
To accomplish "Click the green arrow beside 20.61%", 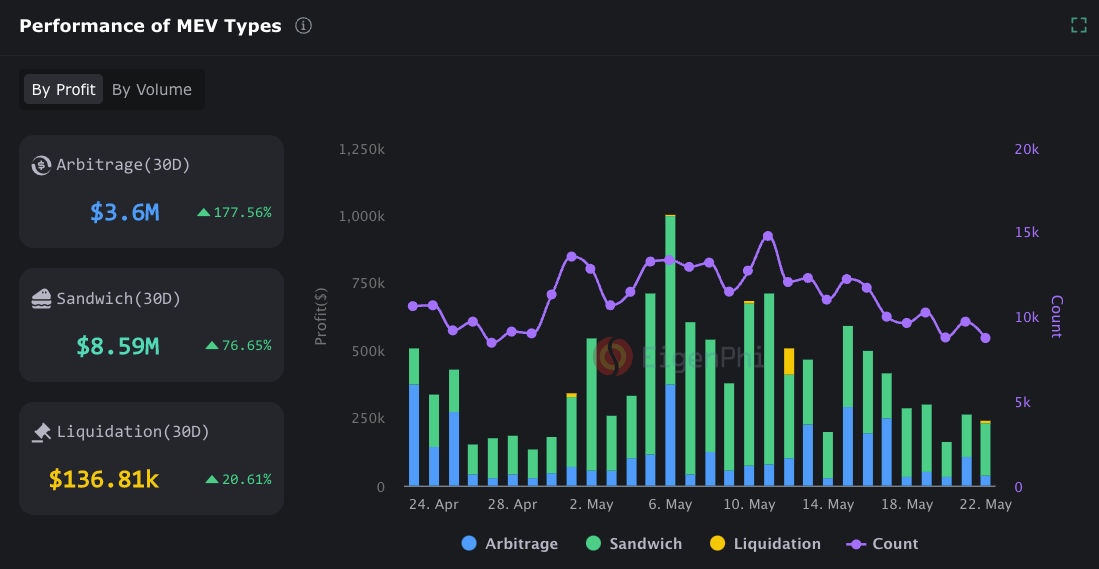I will coord(211,479).
